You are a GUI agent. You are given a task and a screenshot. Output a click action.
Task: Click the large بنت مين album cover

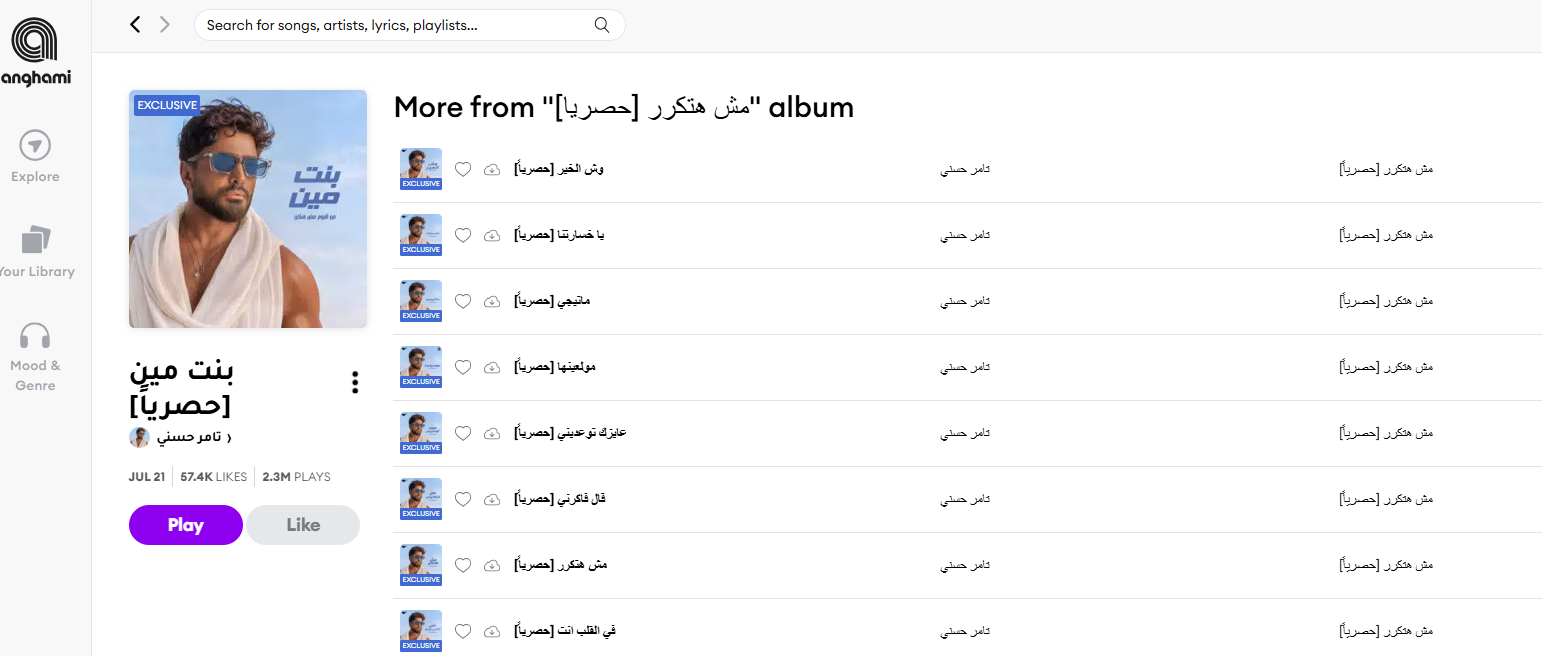pyautogui.click(x=248, y=209)
